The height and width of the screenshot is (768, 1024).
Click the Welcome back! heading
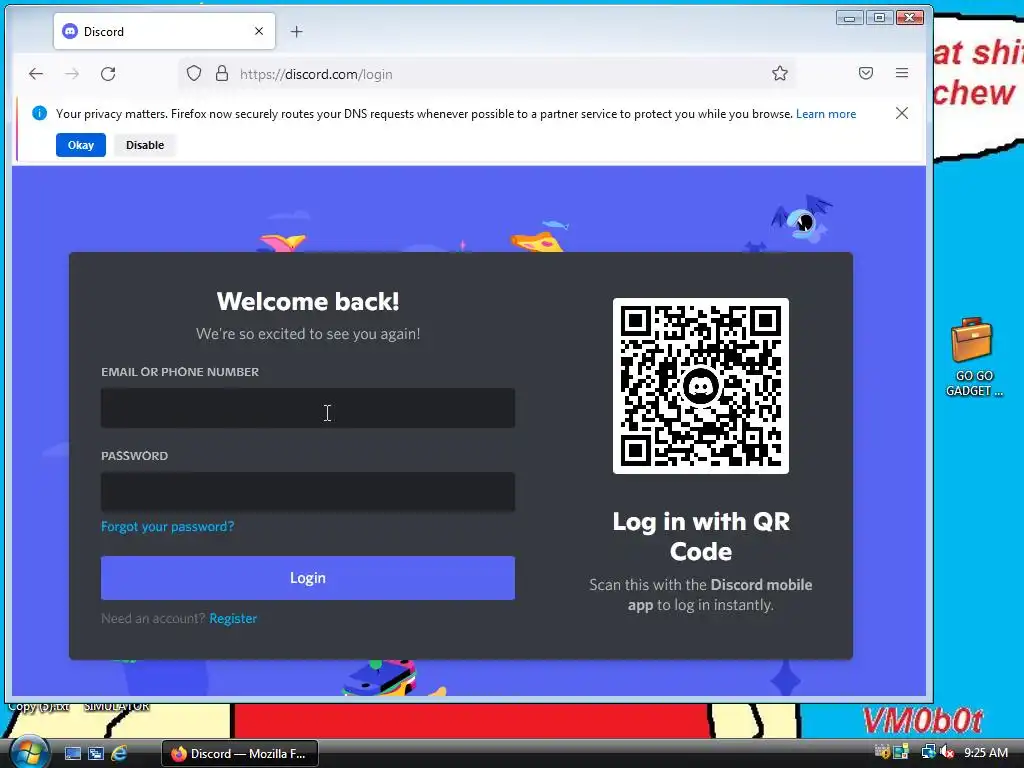[x=308, y=301]
